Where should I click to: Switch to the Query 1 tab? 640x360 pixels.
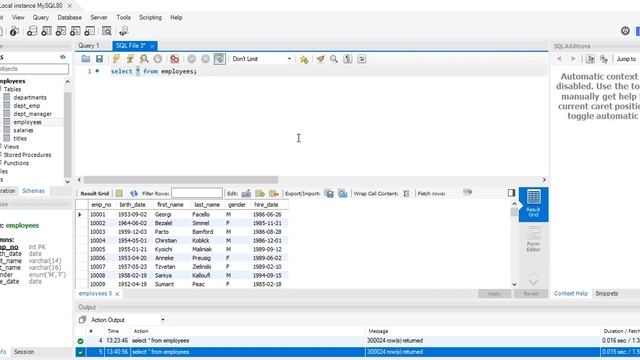tap(89, 46)
